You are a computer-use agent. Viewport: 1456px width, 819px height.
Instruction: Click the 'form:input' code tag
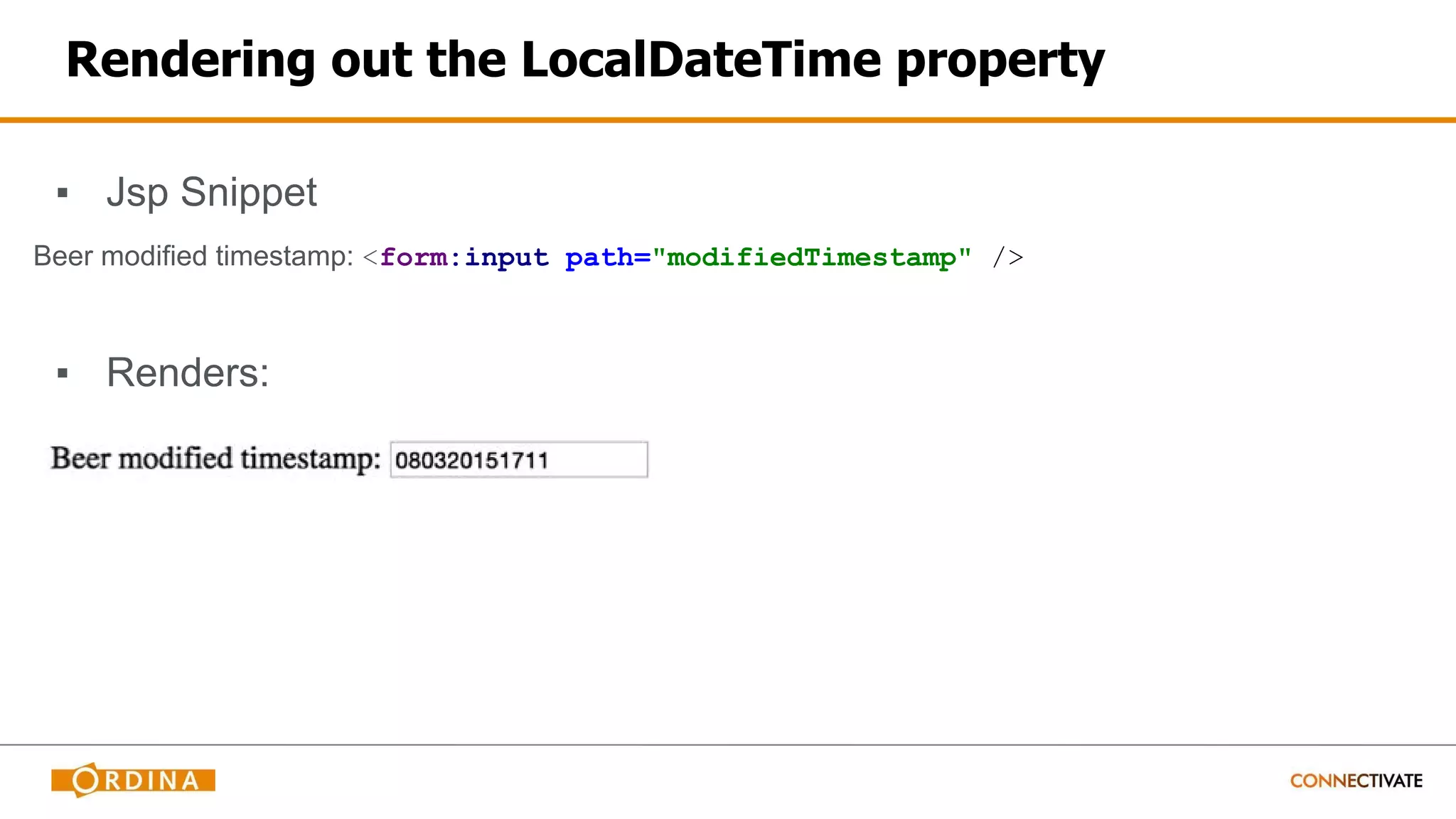[464, 257]
